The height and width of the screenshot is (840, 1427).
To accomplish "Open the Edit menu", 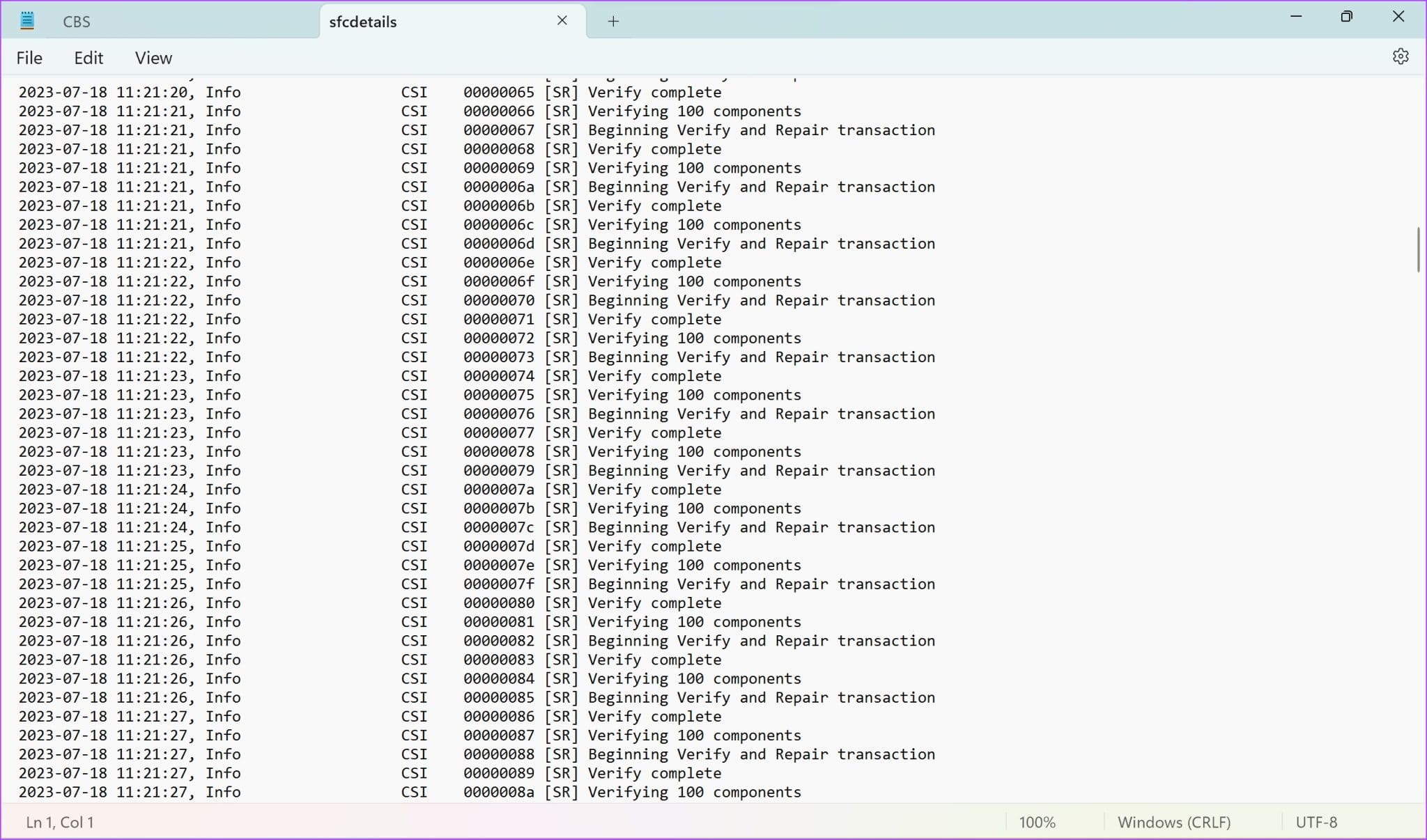I will tap(89, 57).
